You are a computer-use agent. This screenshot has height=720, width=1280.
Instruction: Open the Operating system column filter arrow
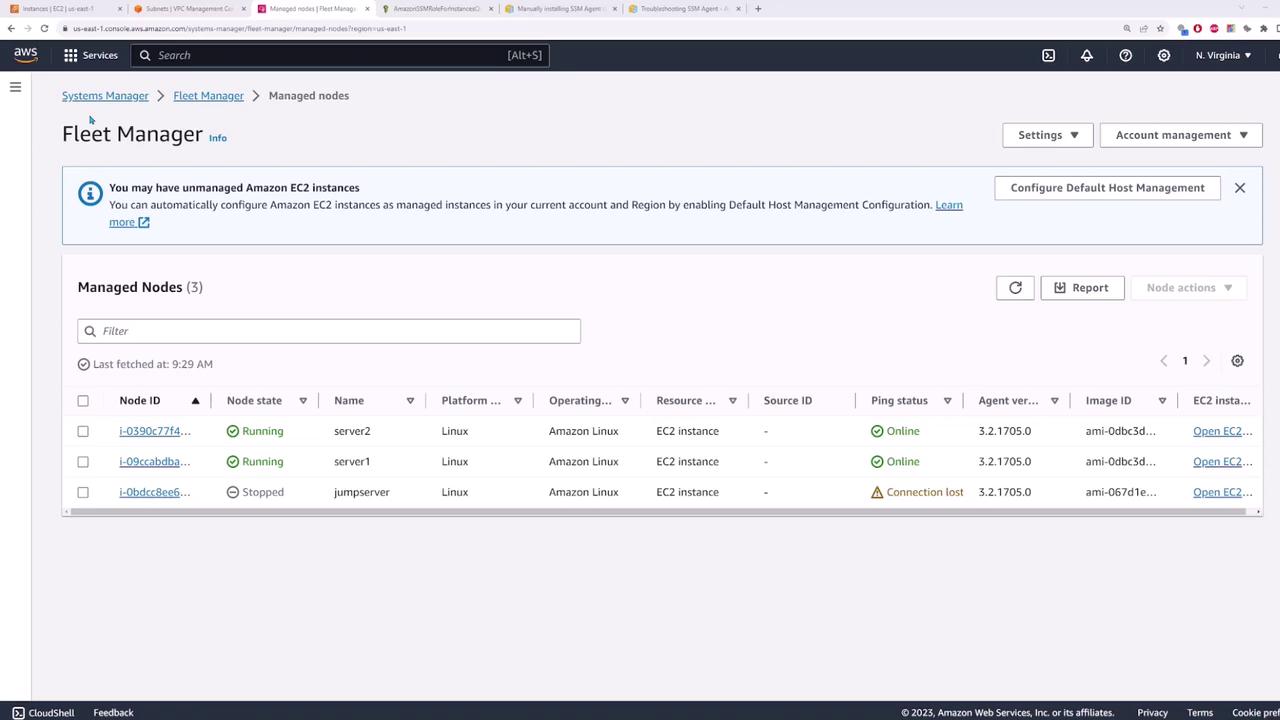[x=625, y=401]
